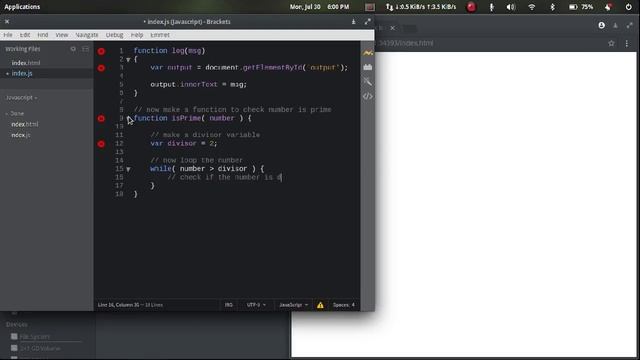Image resolution: width=640 pixels, height=360 pixels.
Task: Open the View menu
Action: pos(62,35)
